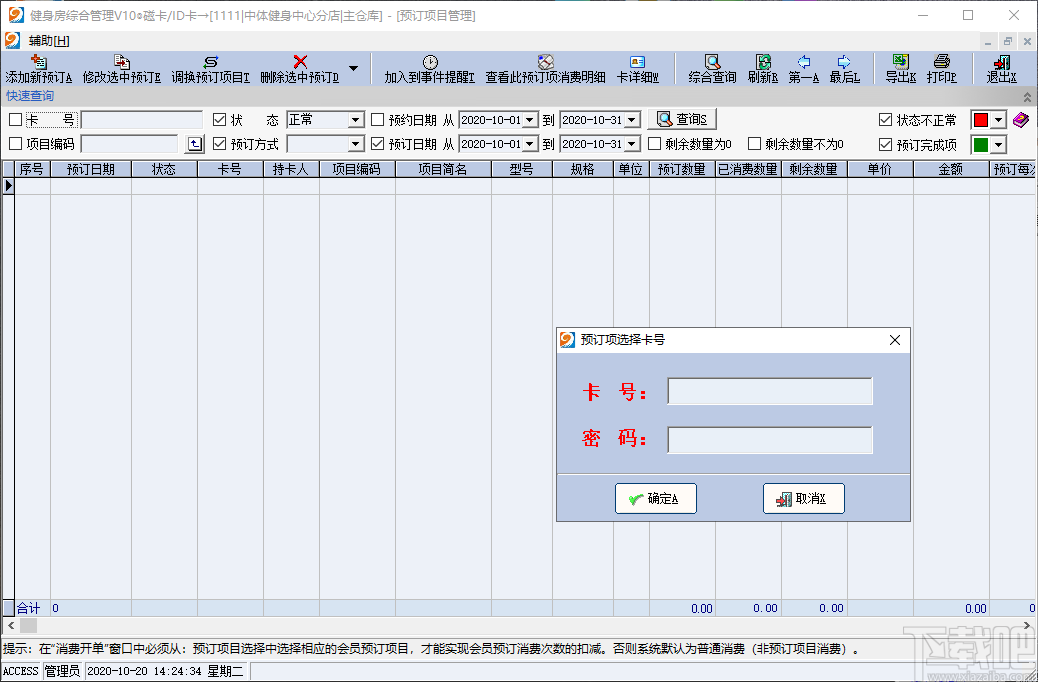The image size is (1038, 682).
Task: Open the 打印 (Print) tool
Action: [941, 68]
